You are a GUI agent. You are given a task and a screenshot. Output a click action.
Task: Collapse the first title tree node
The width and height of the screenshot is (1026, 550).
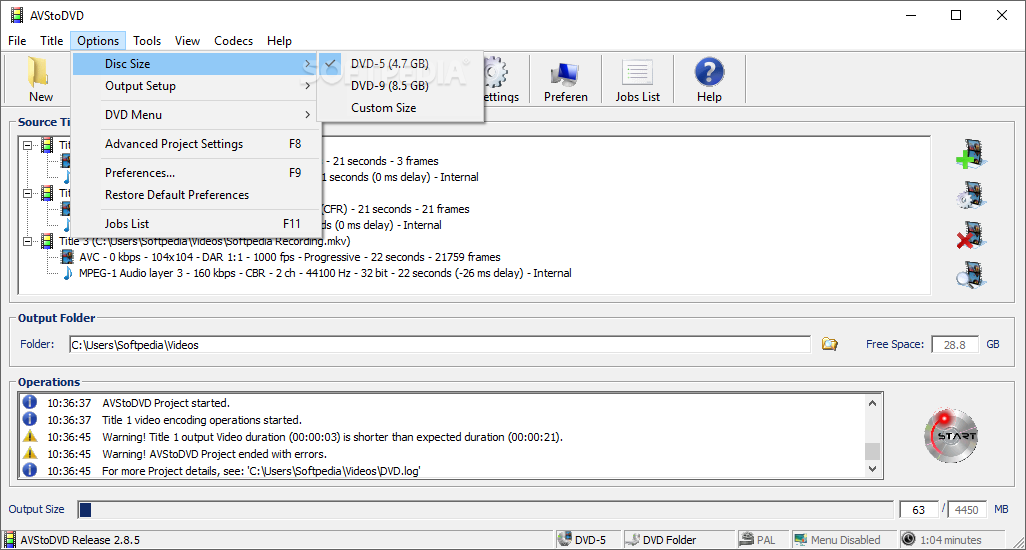coord(27,145)
